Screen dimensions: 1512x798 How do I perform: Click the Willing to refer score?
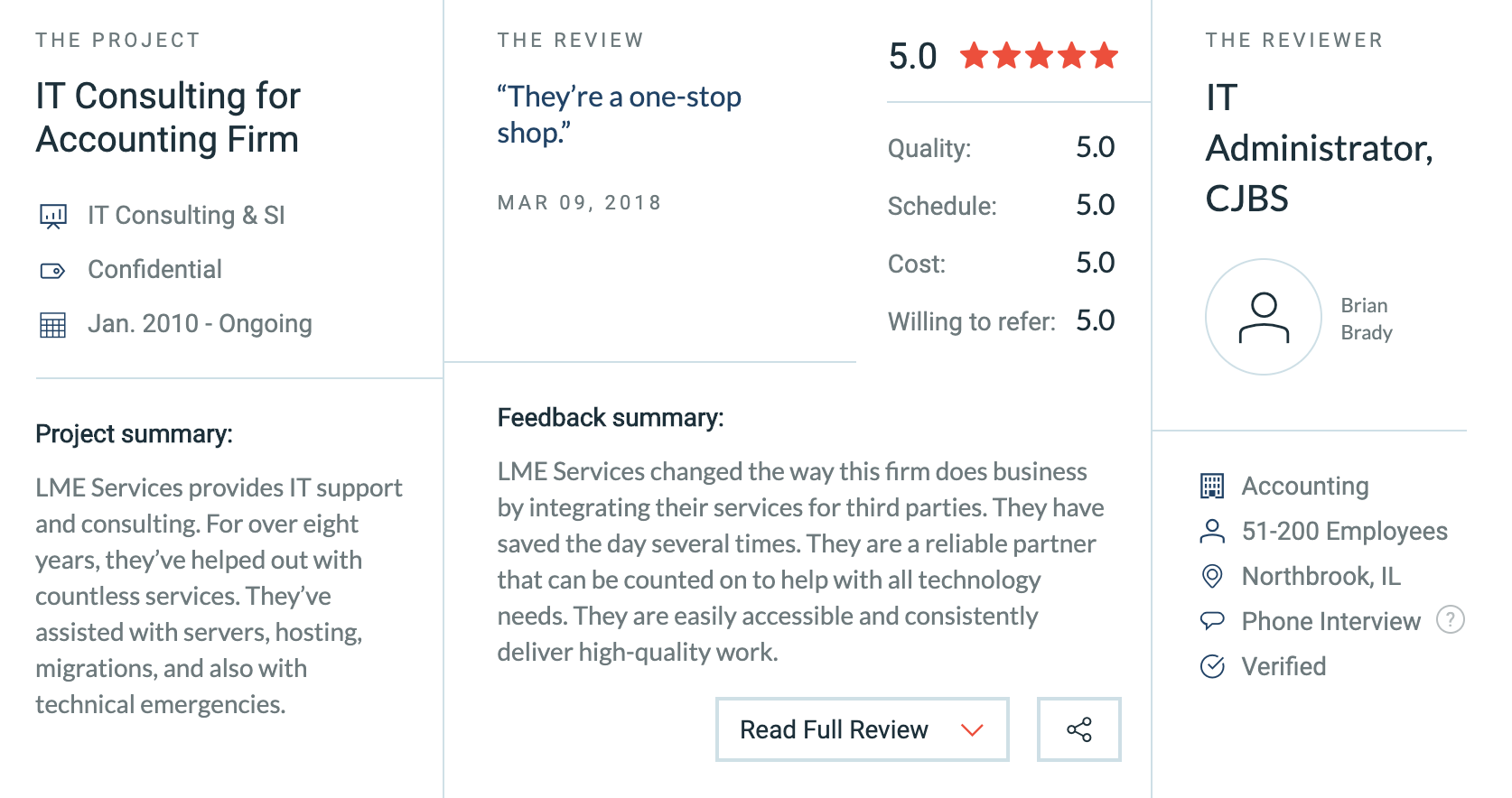pyautogui.click(x=1096, y=320)
